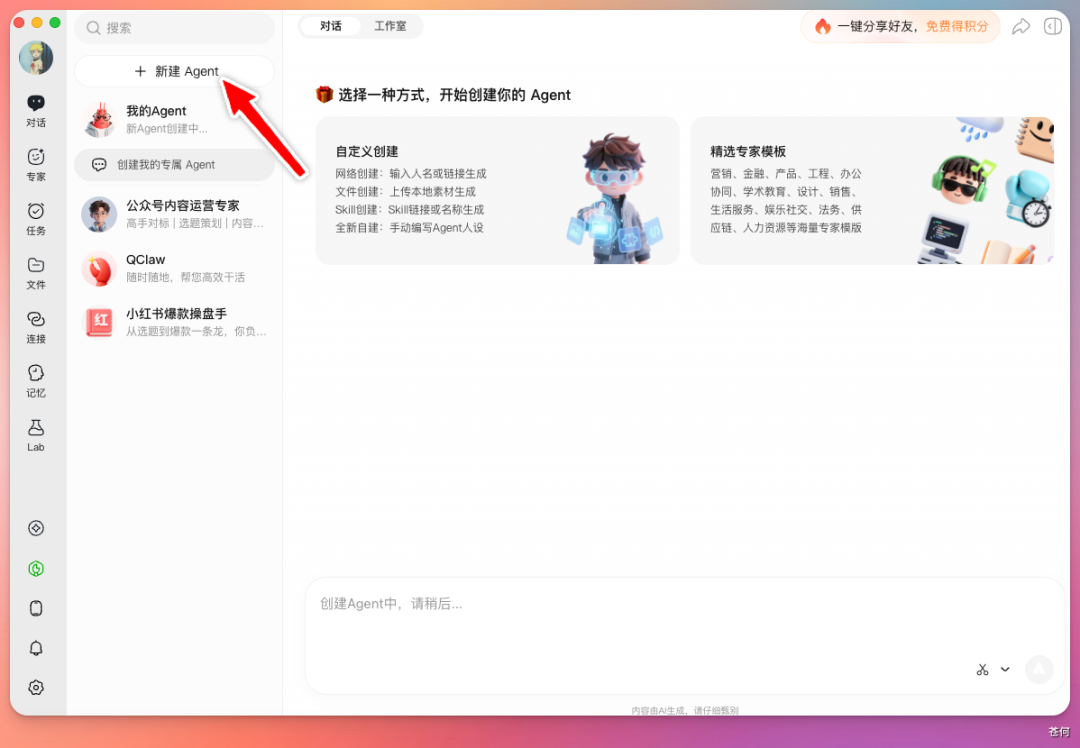This screenshot has width=1080, height=748.
Task: Click the 全新自建 description line
Action: tap(409, 227)
